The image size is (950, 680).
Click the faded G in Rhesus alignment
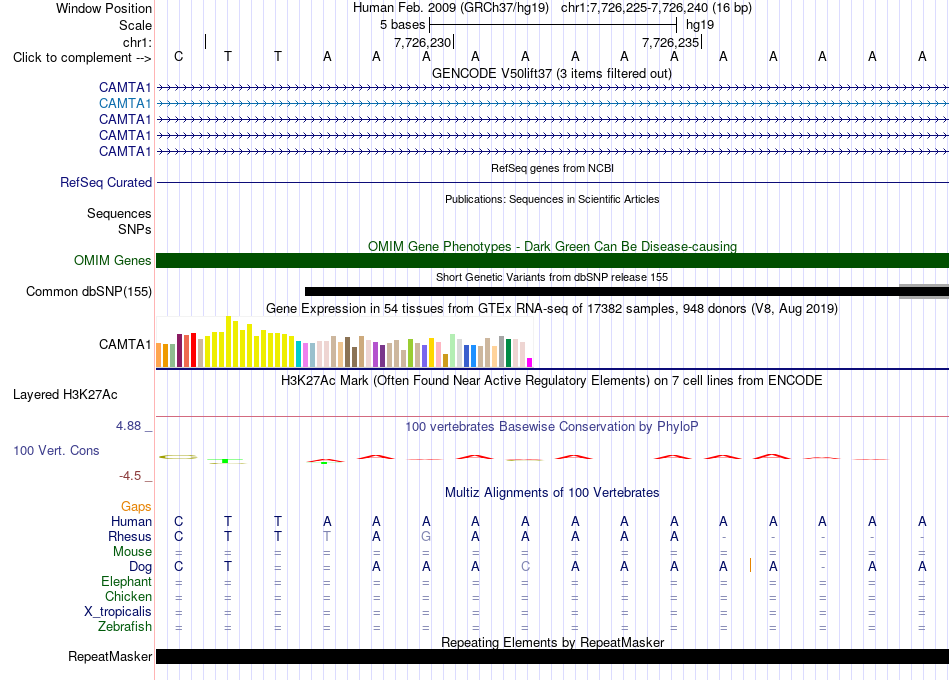[426, 536]
